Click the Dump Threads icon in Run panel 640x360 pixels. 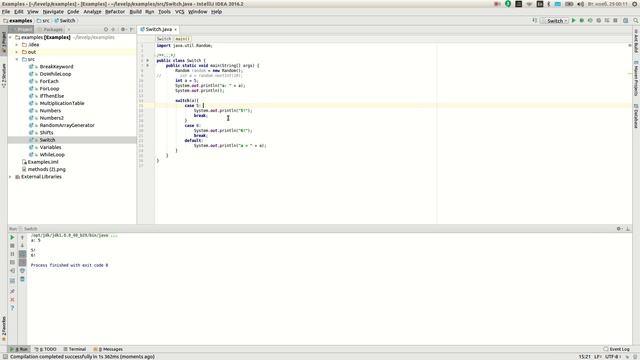point(12,262)
